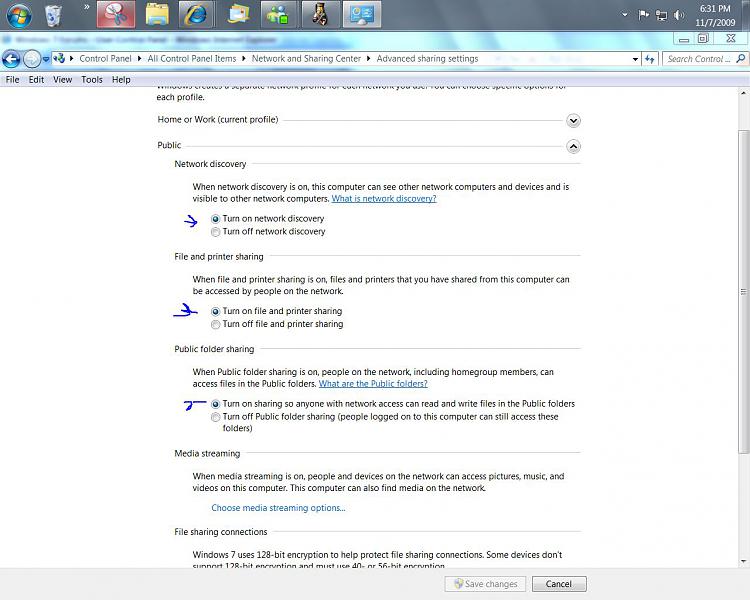Open Windows Explorer folder taskbar icon

157,14
